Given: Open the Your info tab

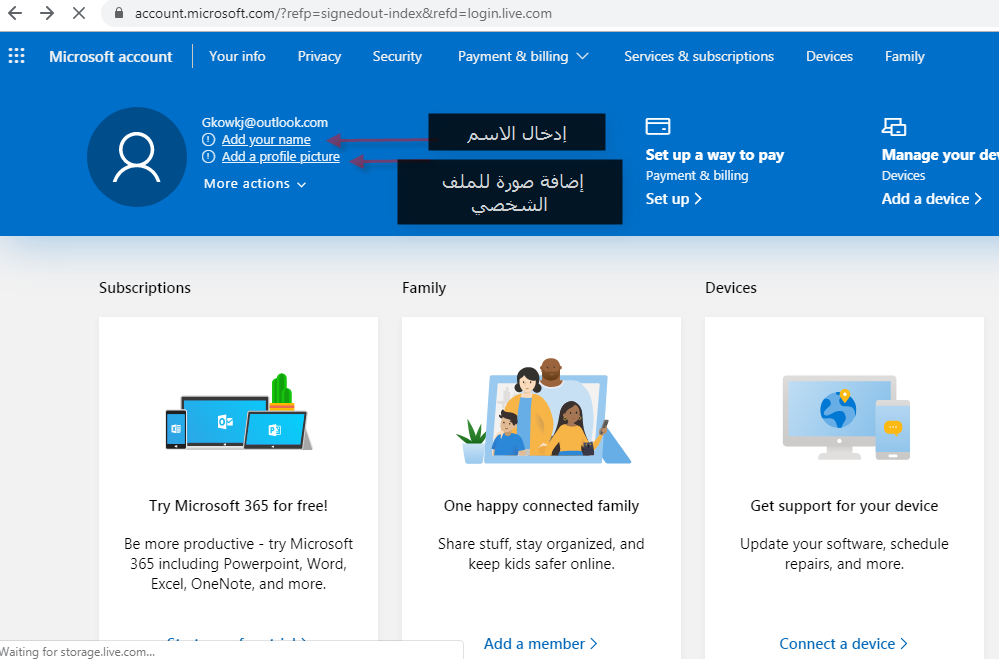Looking at the screenshot, I should 237,56.
